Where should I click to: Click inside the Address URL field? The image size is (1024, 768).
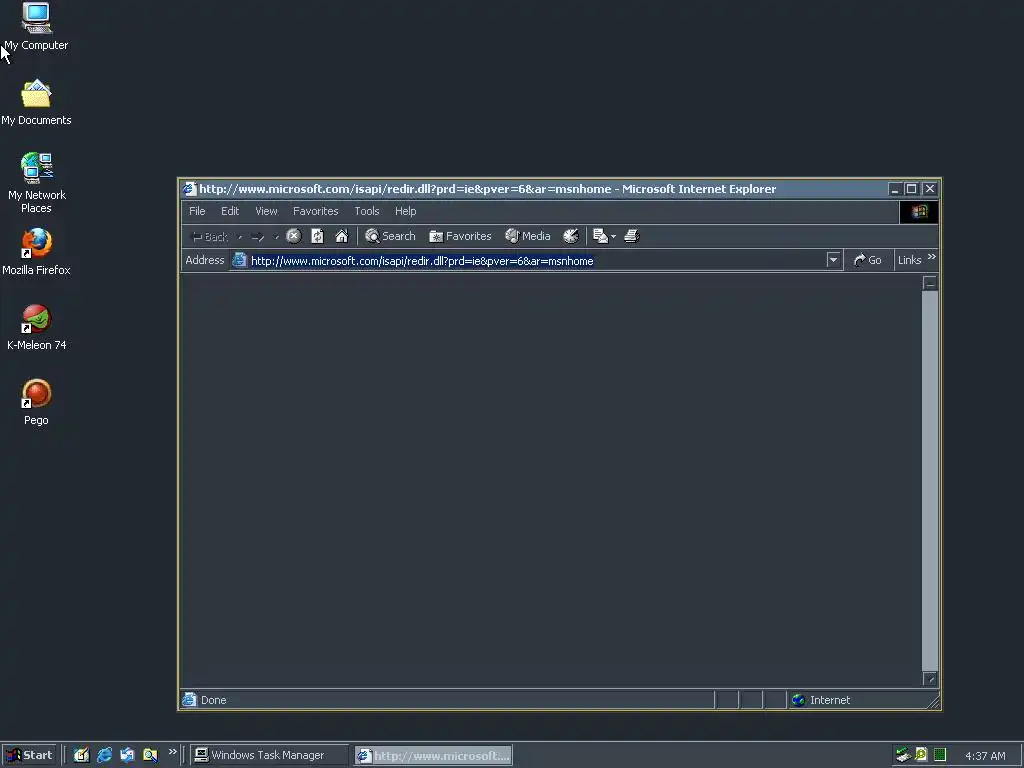[536, 261]
